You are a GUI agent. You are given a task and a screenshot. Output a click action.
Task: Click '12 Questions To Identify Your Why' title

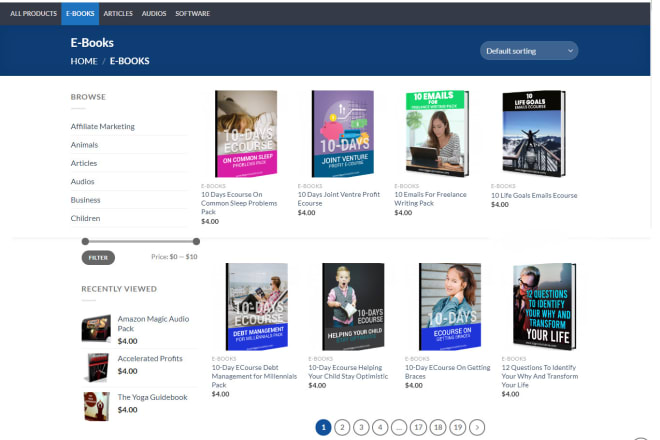540,376
